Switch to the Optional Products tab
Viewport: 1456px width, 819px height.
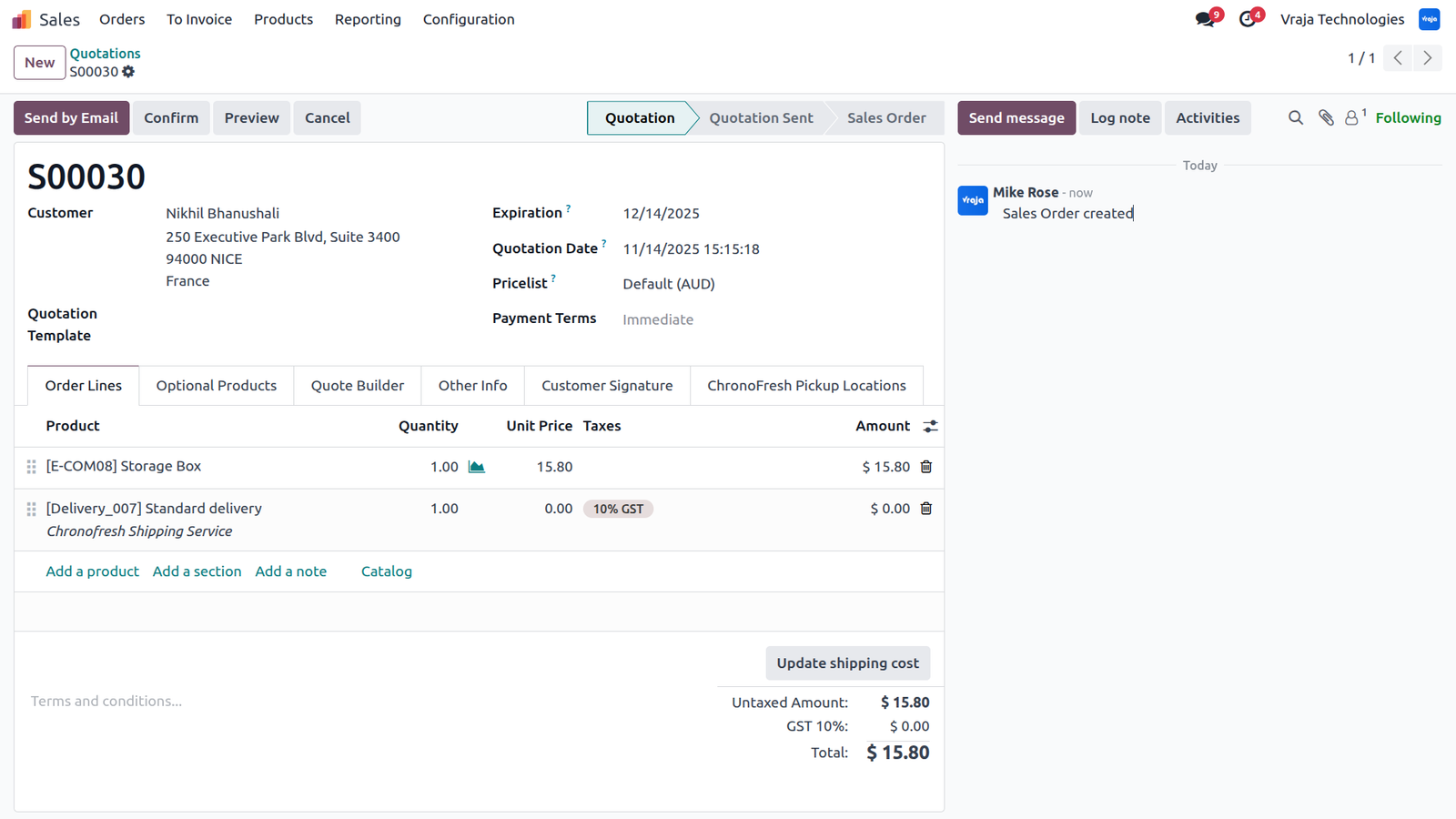(x=217, y=386)
